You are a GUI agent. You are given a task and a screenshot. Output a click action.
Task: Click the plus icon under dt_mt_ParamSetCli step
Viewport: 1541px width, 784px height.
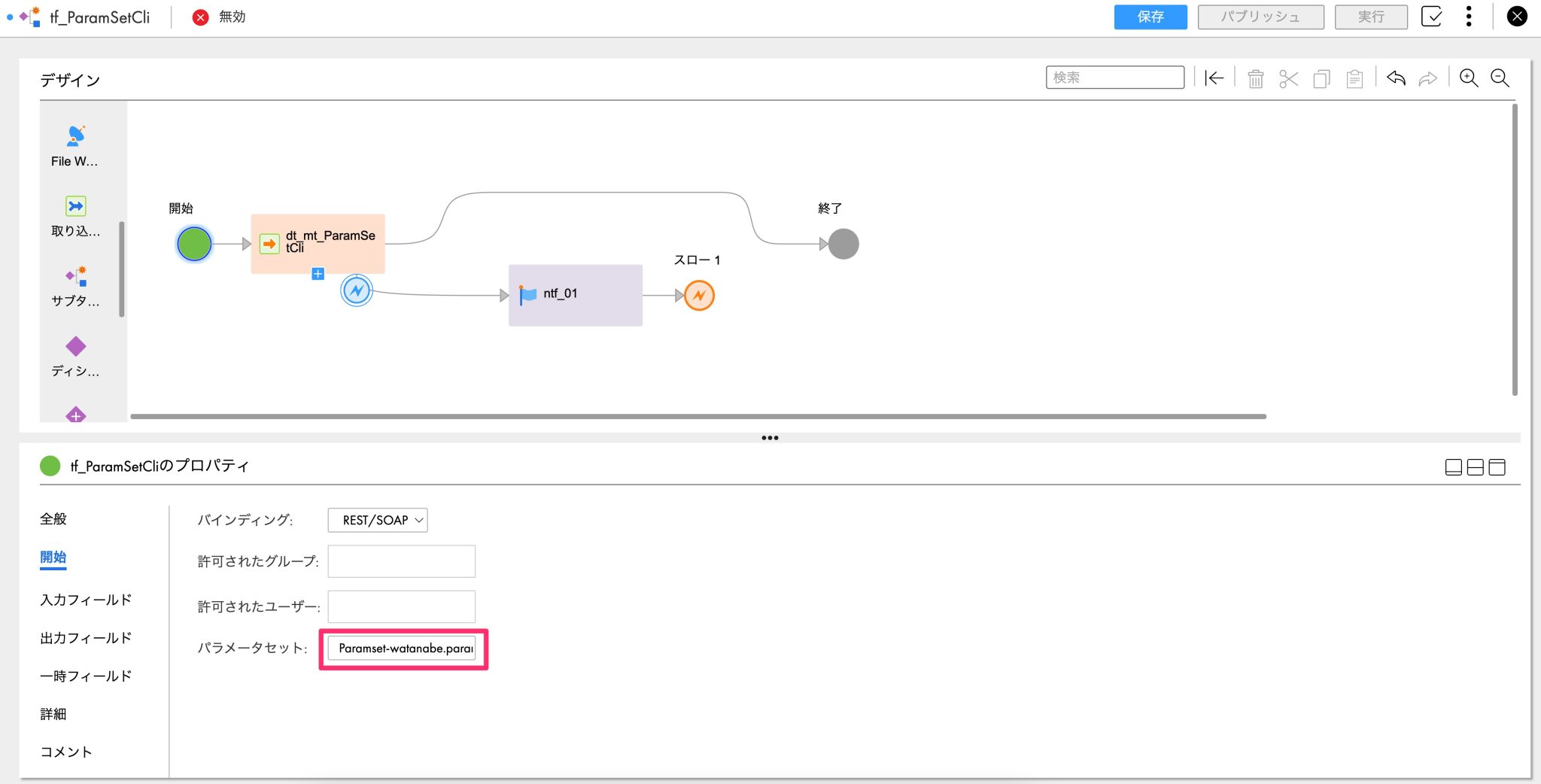click(318, 274)
